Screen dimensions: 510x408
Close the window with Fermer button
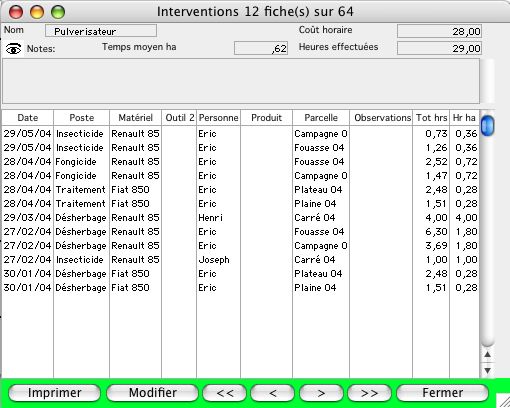442,393
